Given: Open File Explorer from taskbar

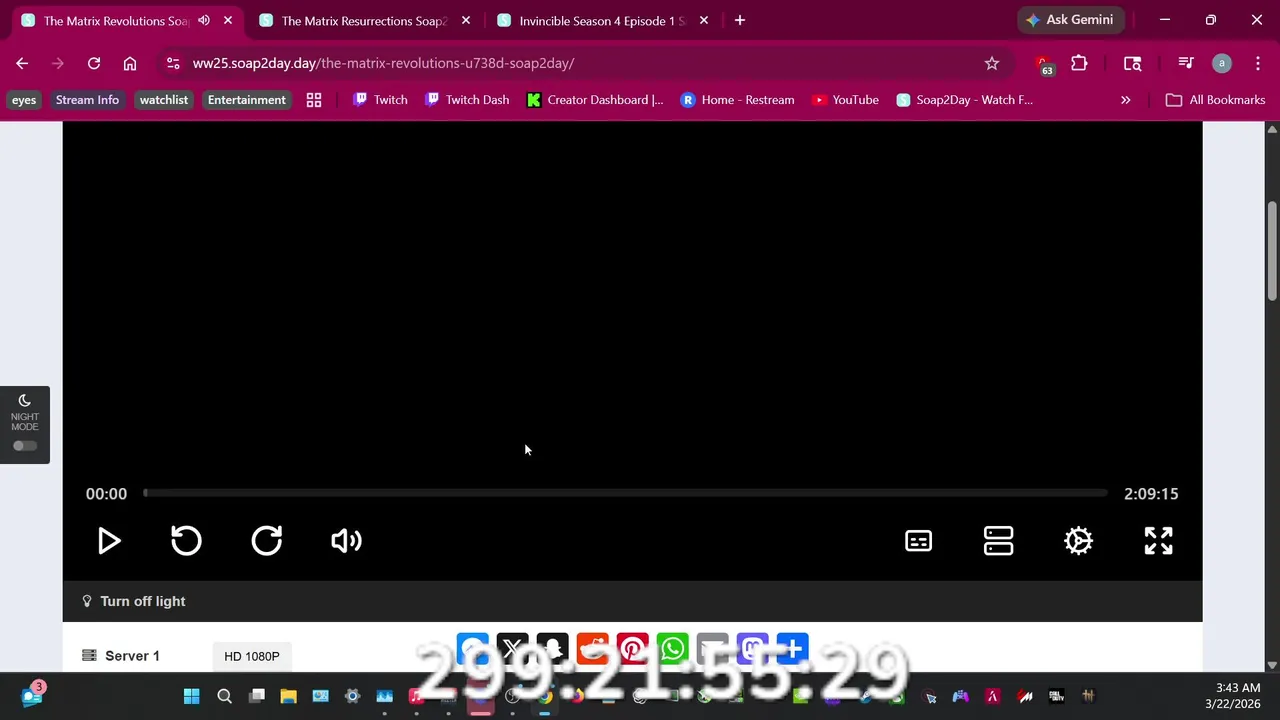Looking at the screenshot, I should [288, 696].
